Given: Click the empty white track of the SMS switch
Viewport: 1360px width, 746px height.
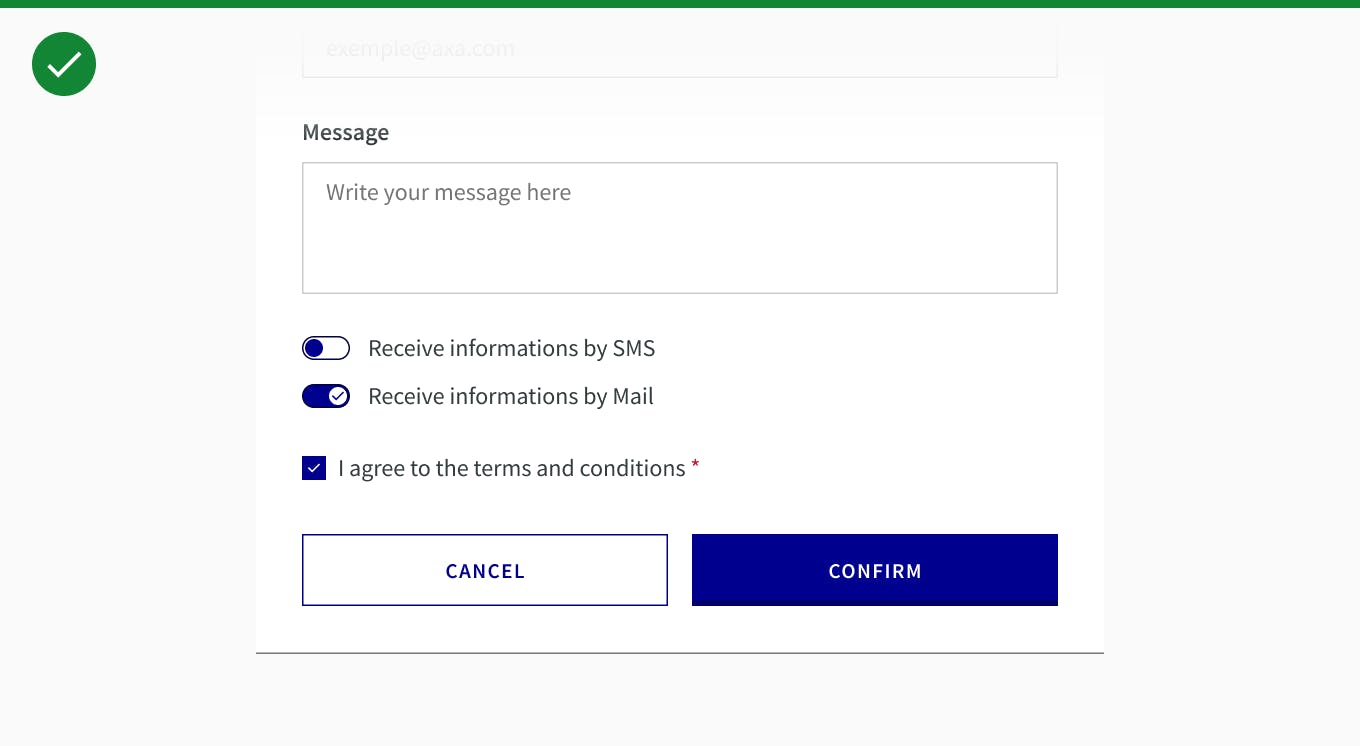Looking at the screenshot, I should pos(338,348).
